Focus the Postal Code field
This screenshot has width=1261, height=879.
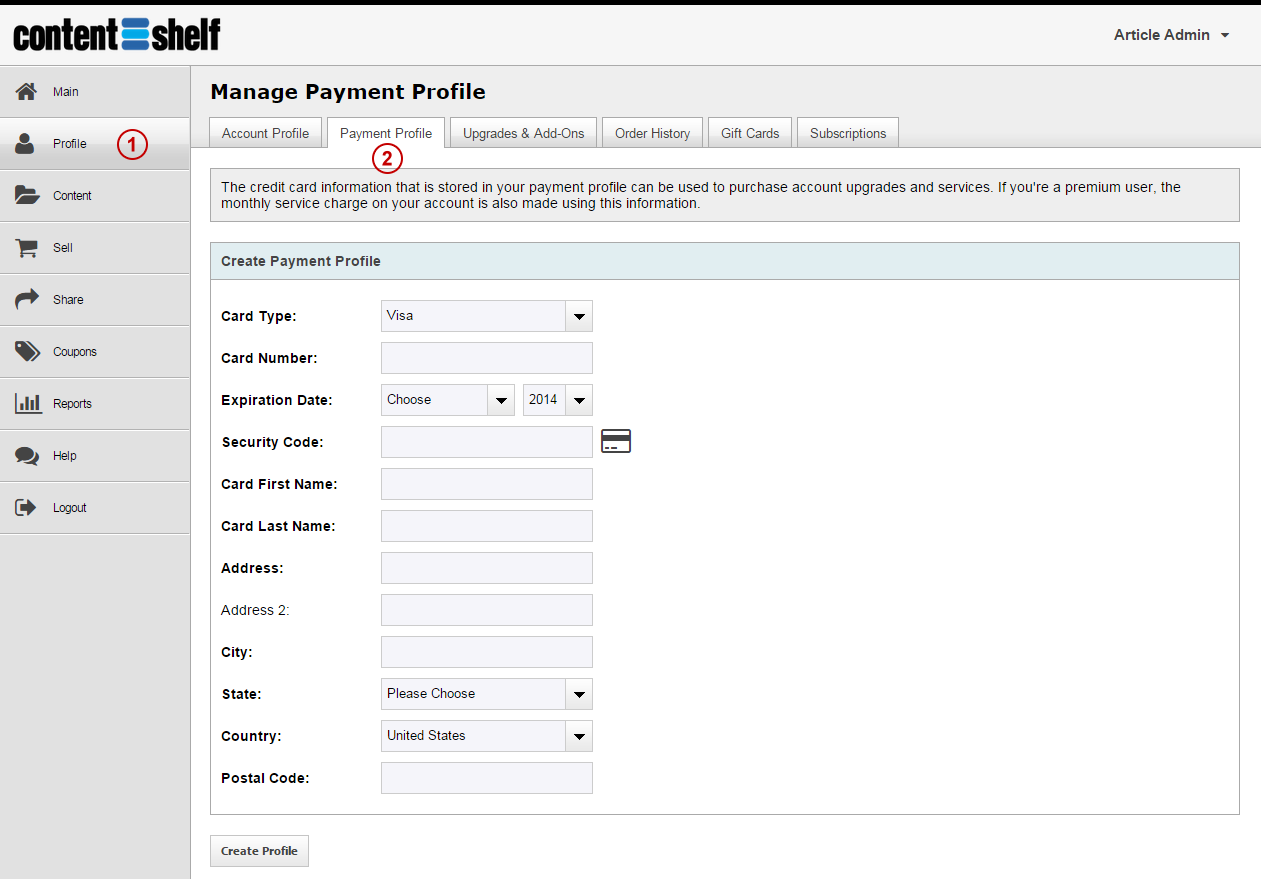coord(487,778)
